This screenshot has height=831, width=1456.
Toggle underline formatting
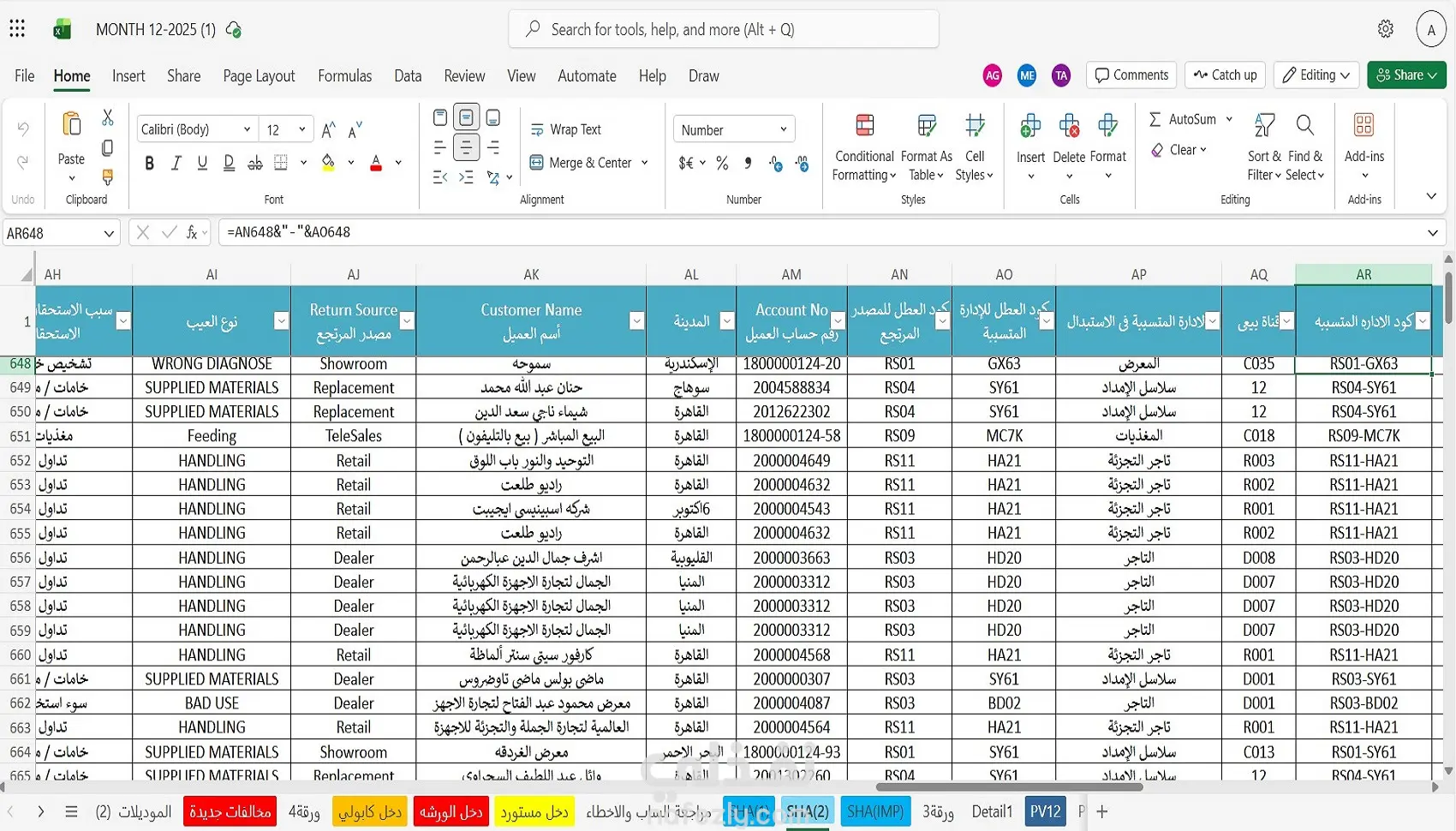tap(202, 163)
